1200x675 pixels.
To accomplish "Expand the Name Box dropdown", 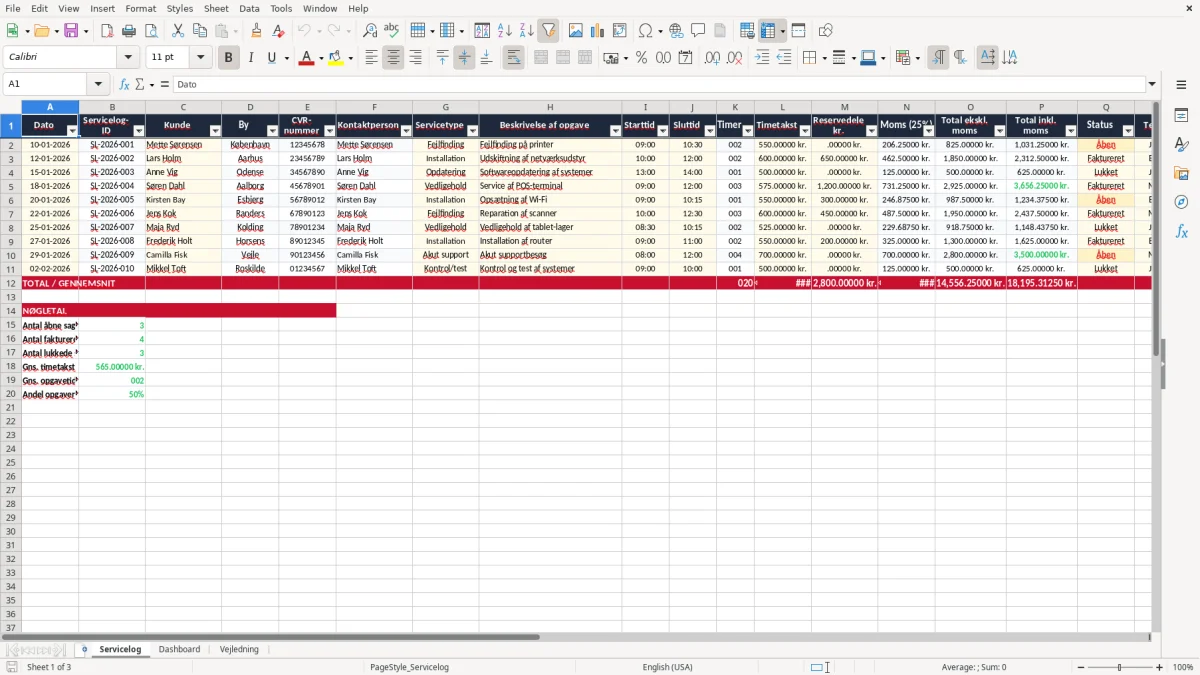I will pos(98,84).
